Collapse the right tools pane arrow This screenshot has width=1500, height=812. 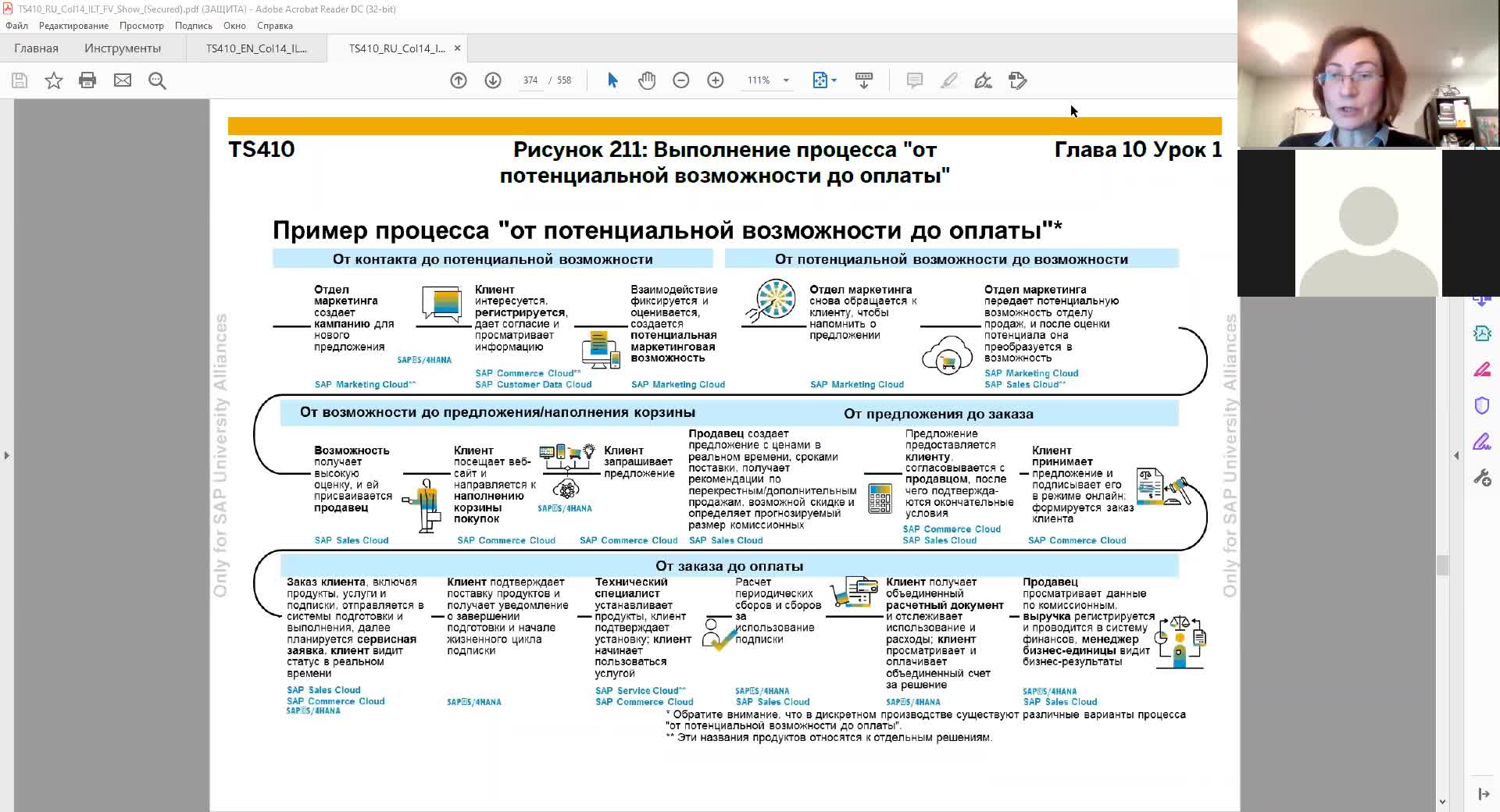click(1456, 455)
